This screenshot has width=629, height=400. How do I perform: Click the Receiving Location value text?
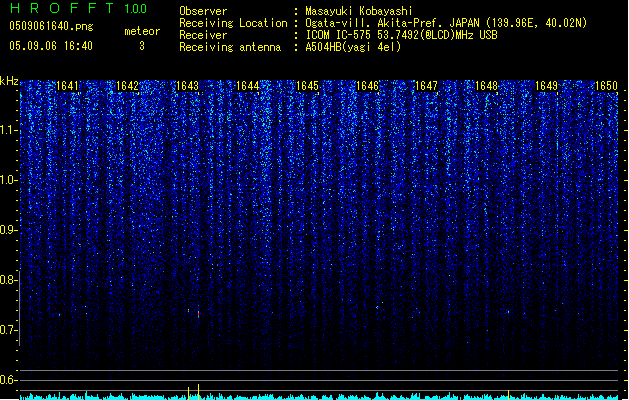(446, 23)
